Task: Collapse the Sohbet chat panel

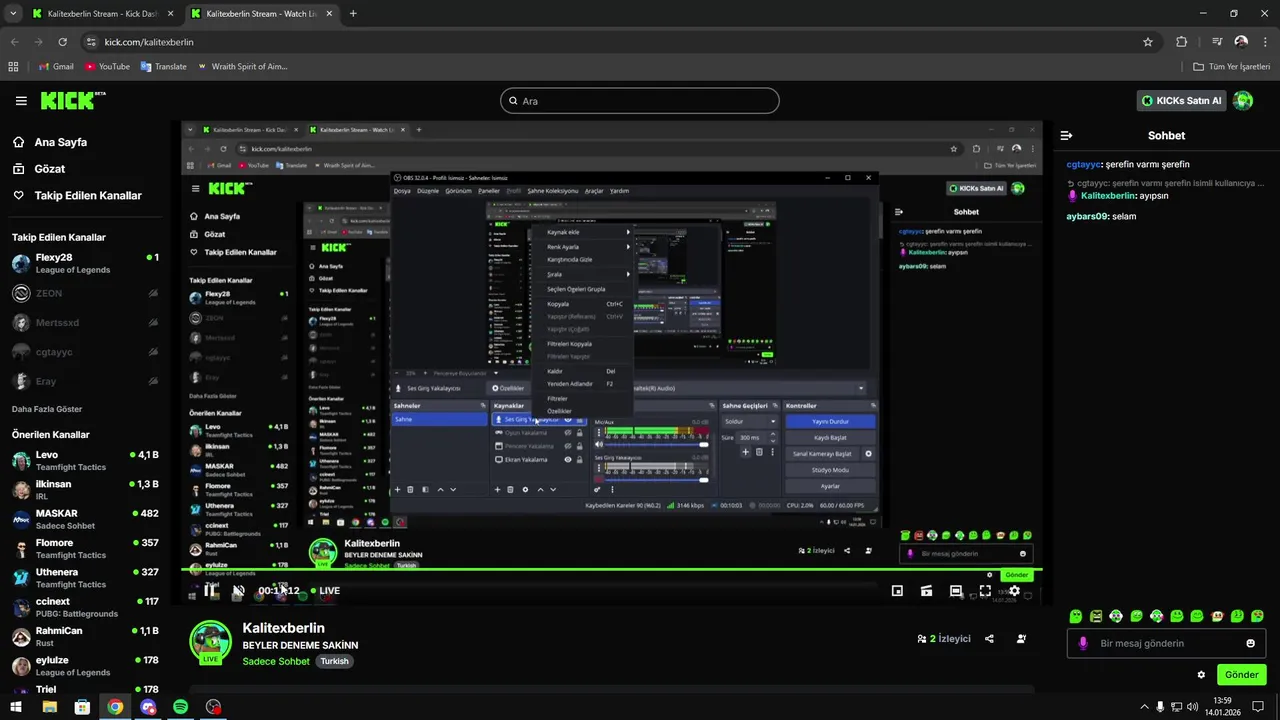Action: click(1066, 135)
